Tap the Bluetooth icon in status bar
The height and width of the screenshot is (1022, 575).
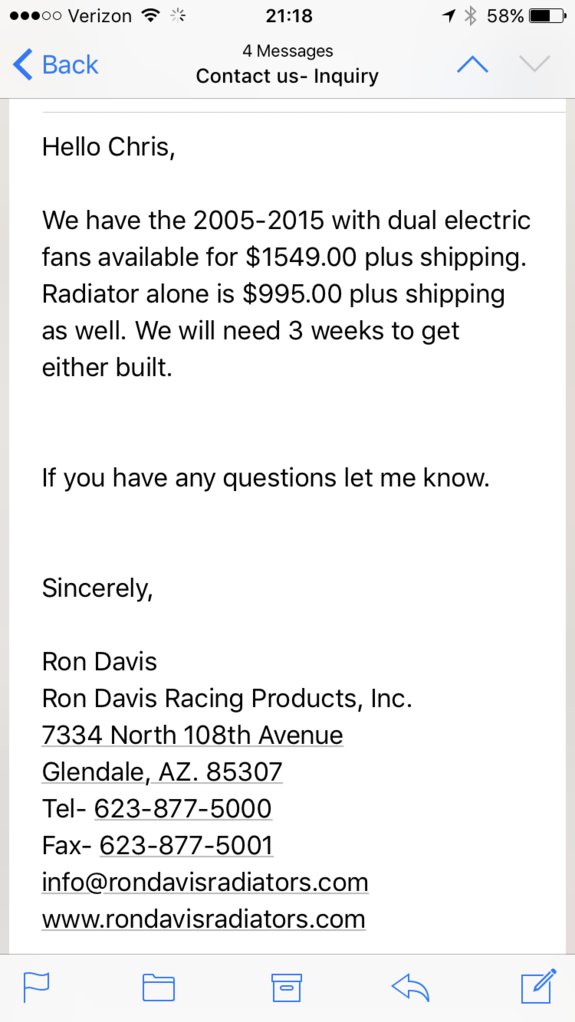[470, 16]
